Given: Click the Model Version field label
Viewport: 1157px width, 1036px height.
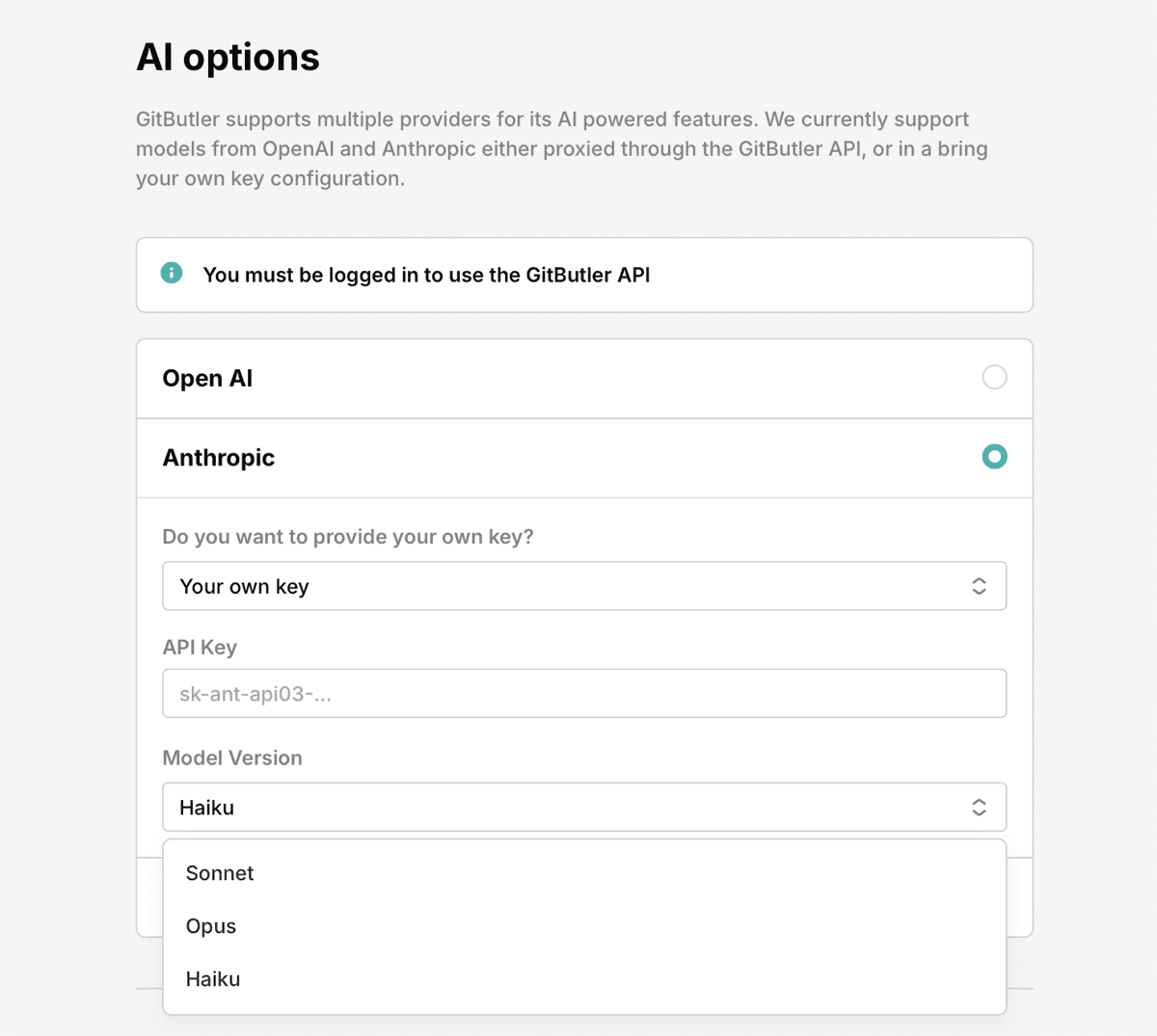Looking at the screenshot, I should [232, 757].
